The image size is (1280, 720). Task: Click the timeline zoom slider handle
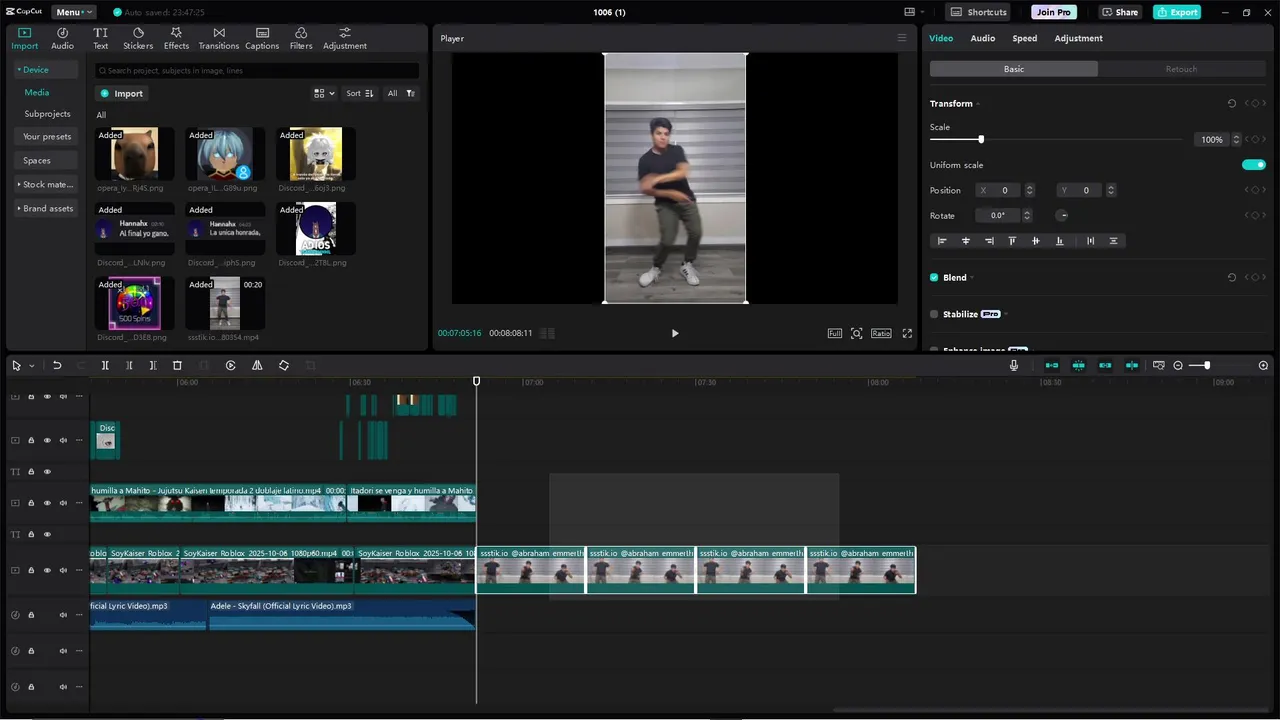coord(1207,365)
